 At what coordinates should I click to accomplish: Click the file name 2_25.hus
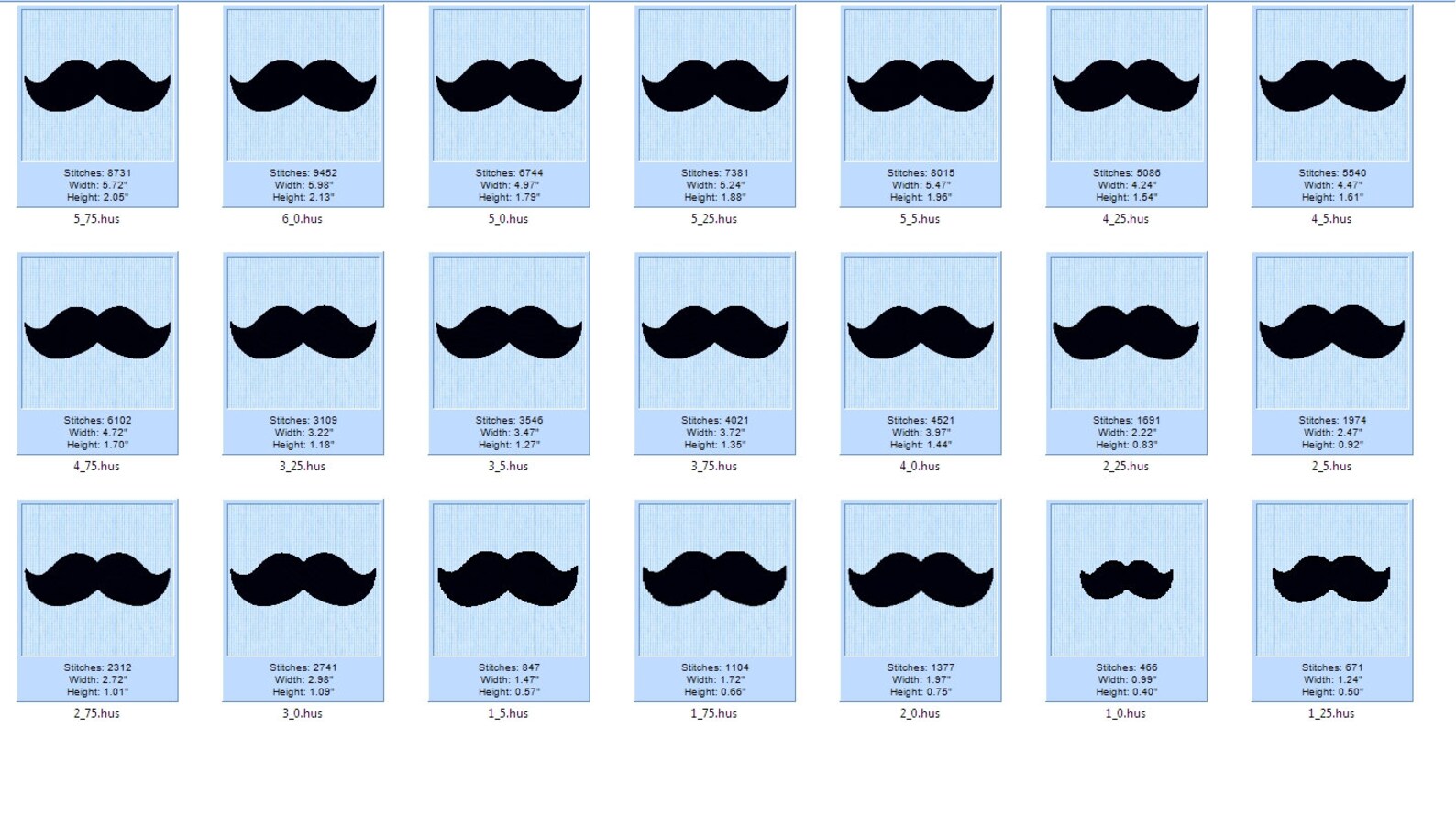pos(1126,467)
